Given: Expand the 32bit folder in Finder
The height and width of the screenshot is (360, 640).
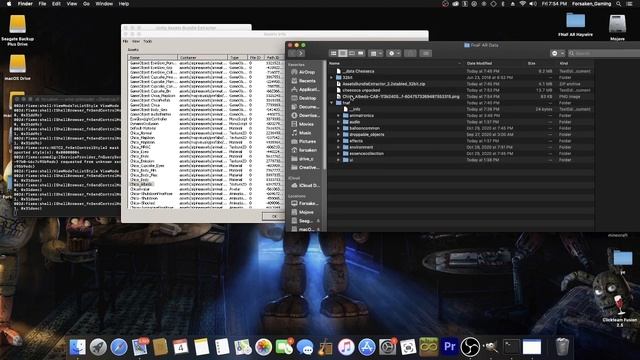Looking at the screenshot, I should pyautogui.click(x=332, y=78).
